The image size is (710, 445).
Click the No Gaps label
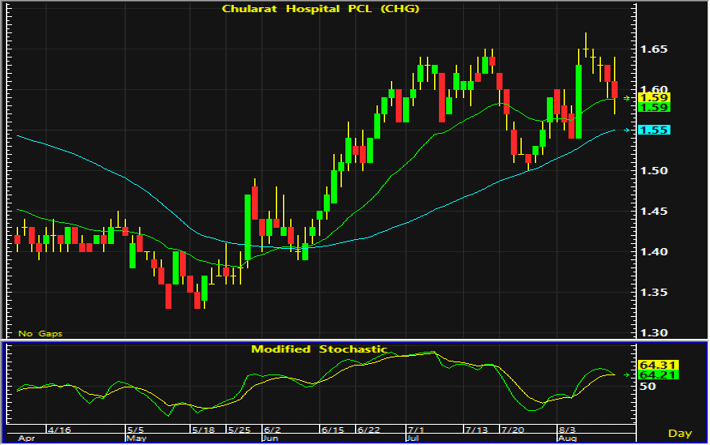40,334
